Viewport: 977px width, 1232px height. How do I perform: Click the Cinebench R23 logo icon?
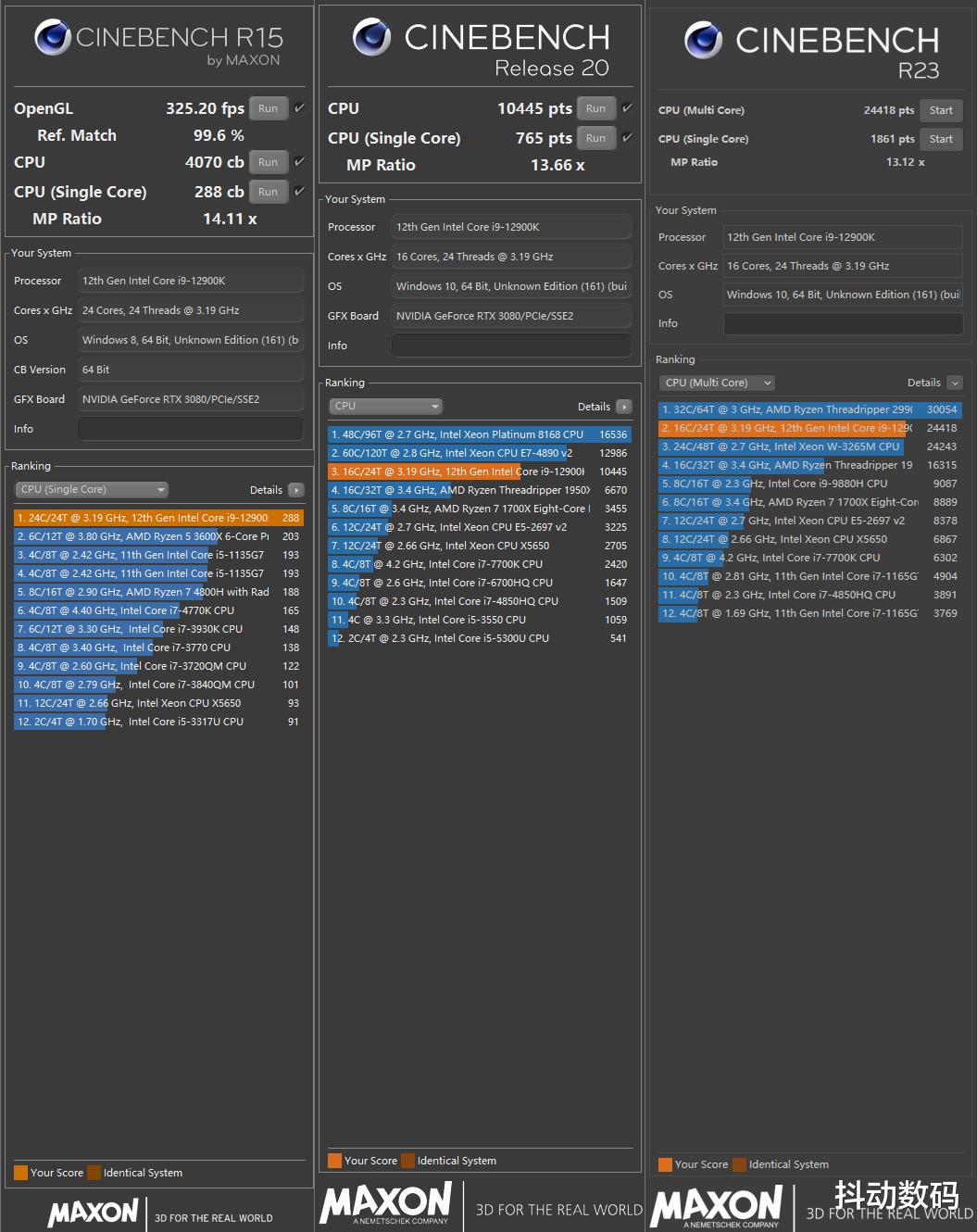pyautogui.click(x=703, y=40)
